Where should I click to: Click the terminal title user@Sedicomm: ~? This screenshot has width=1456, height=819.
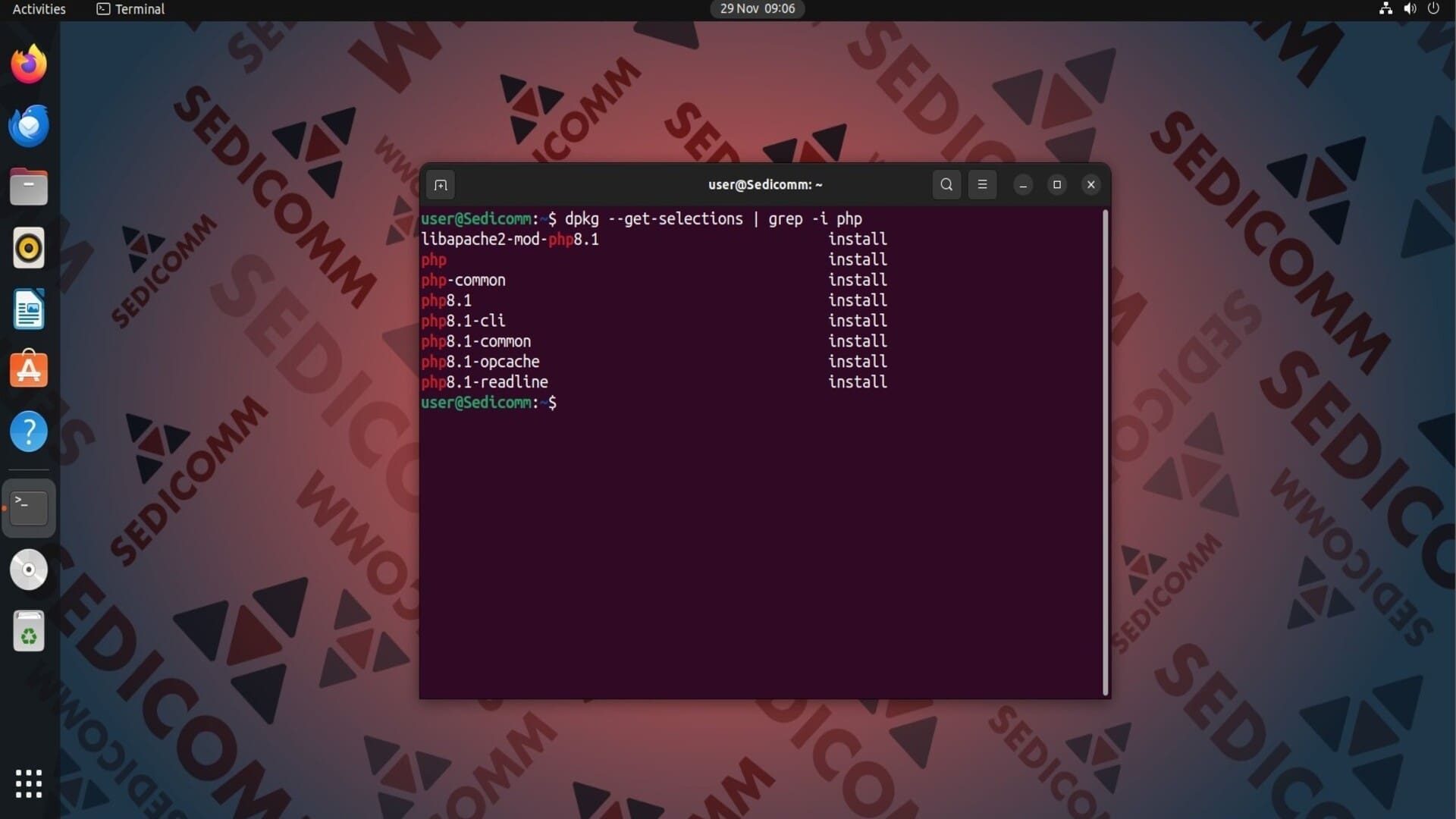765,184
